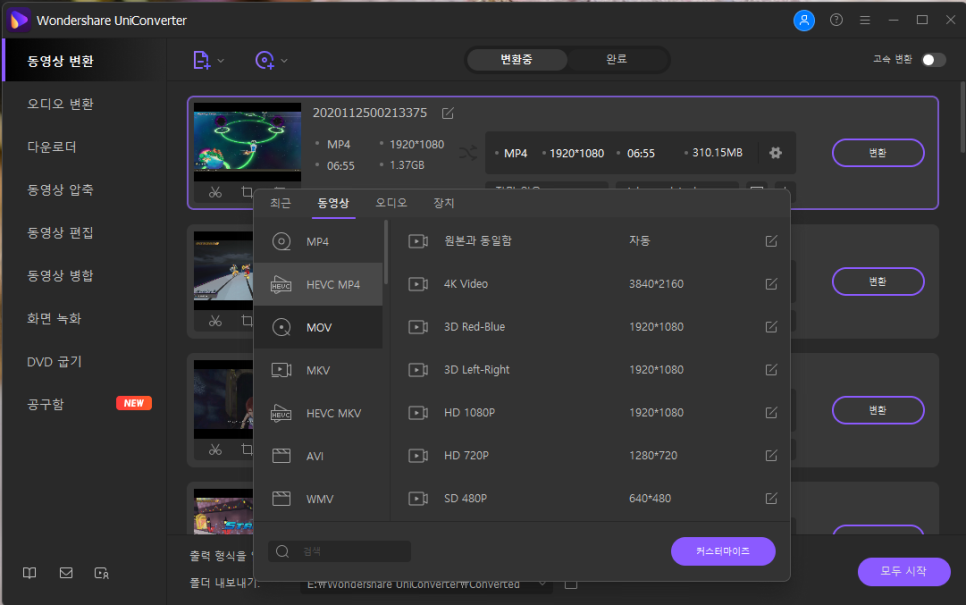Switch to the 완료 tab

[617, 60]
